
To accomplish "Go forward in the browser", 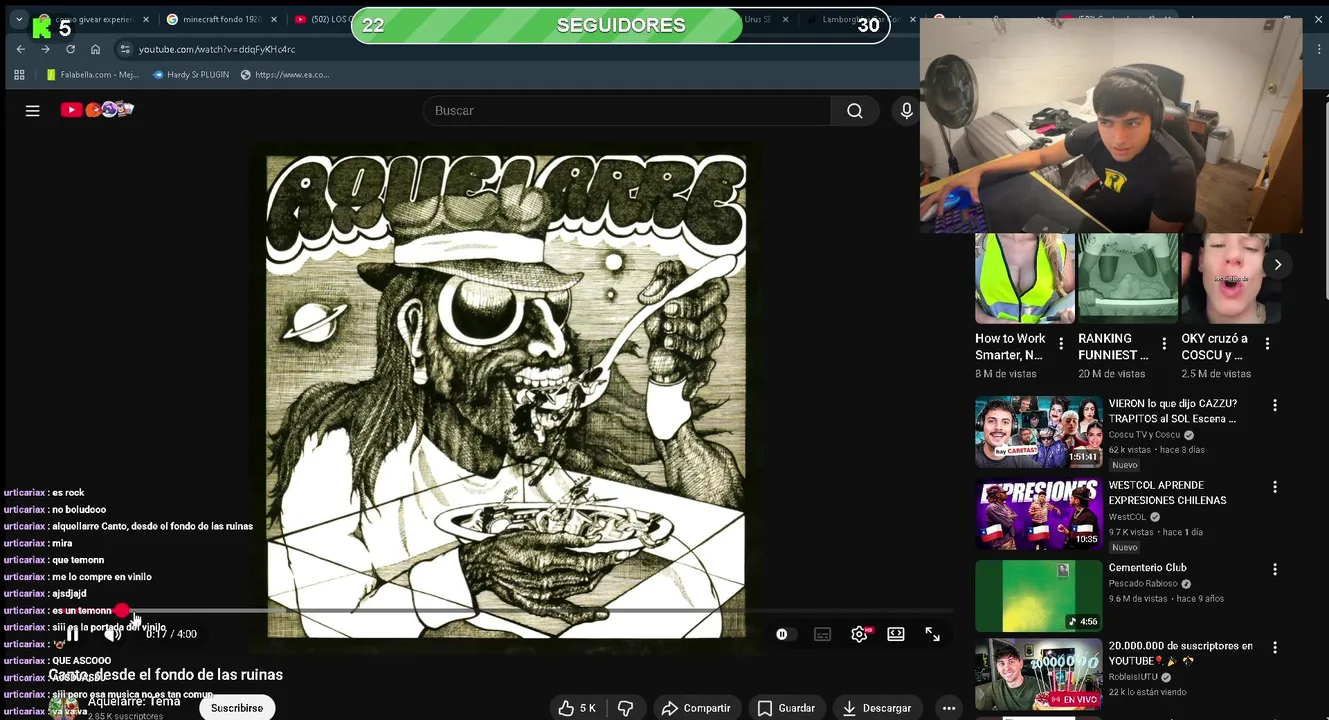I will [45, 49].
